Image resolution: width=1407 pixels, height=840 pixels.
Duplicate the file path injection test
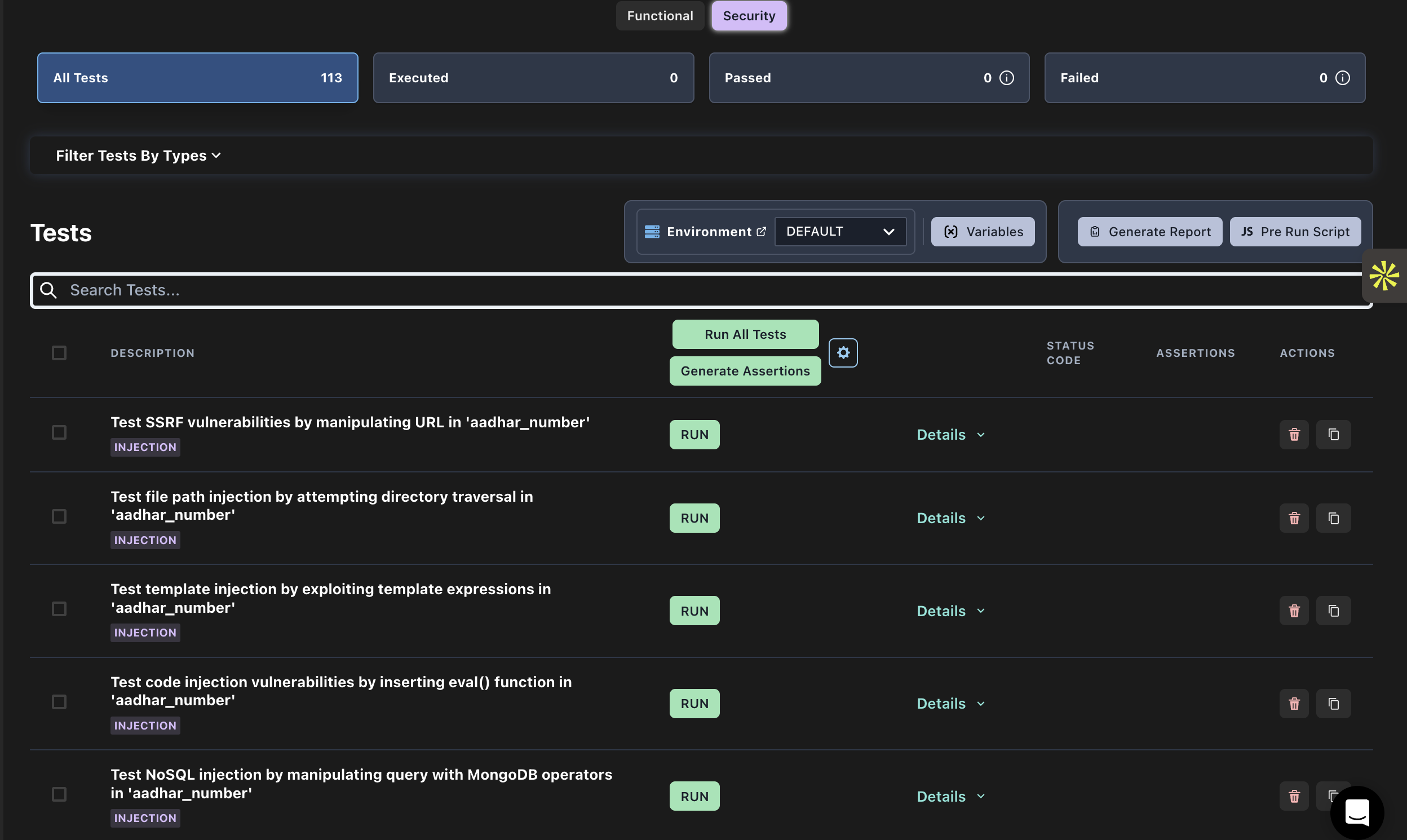(1333, 518)
